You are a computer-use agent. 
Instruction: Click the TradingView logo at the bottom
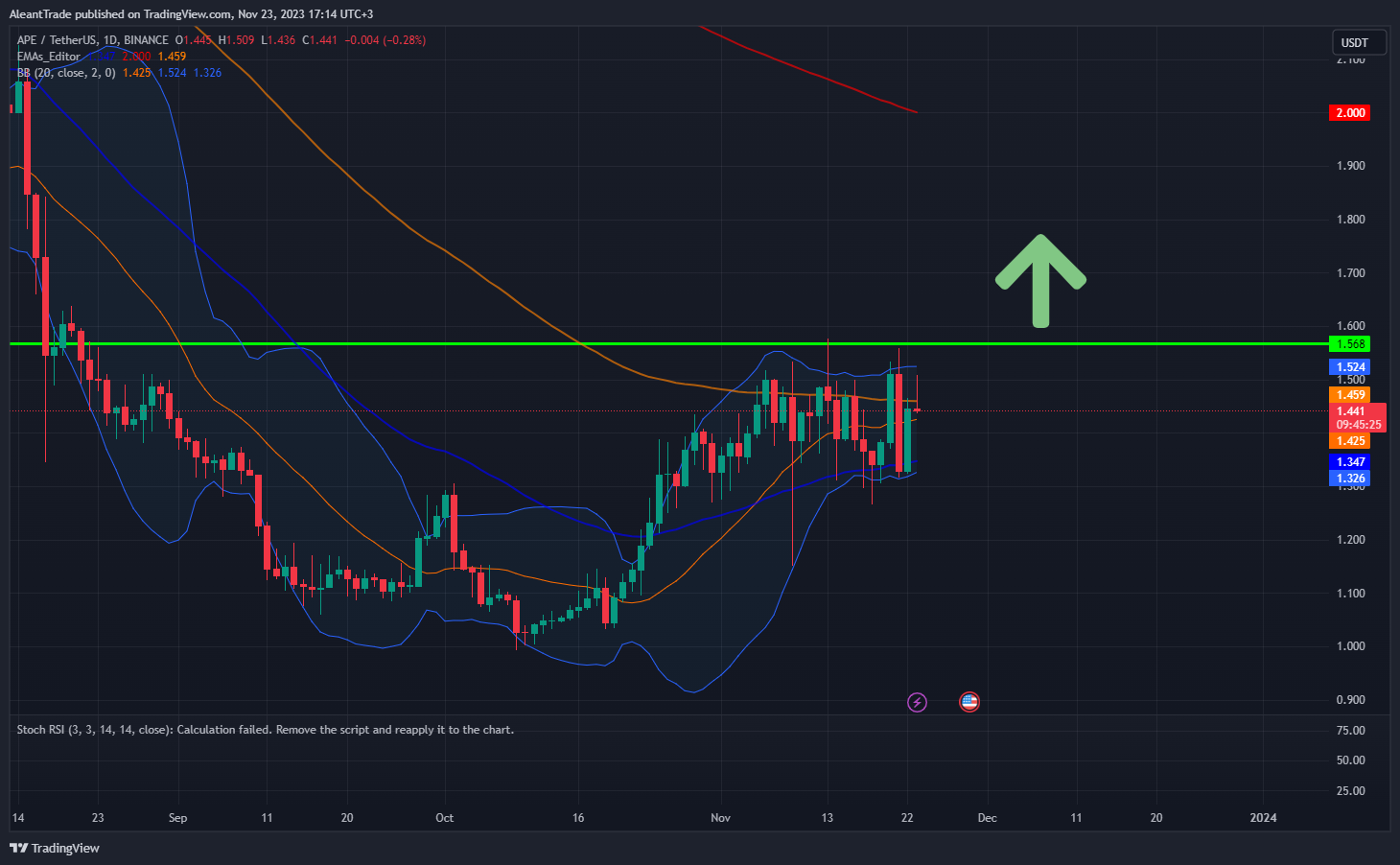point(55,848)
